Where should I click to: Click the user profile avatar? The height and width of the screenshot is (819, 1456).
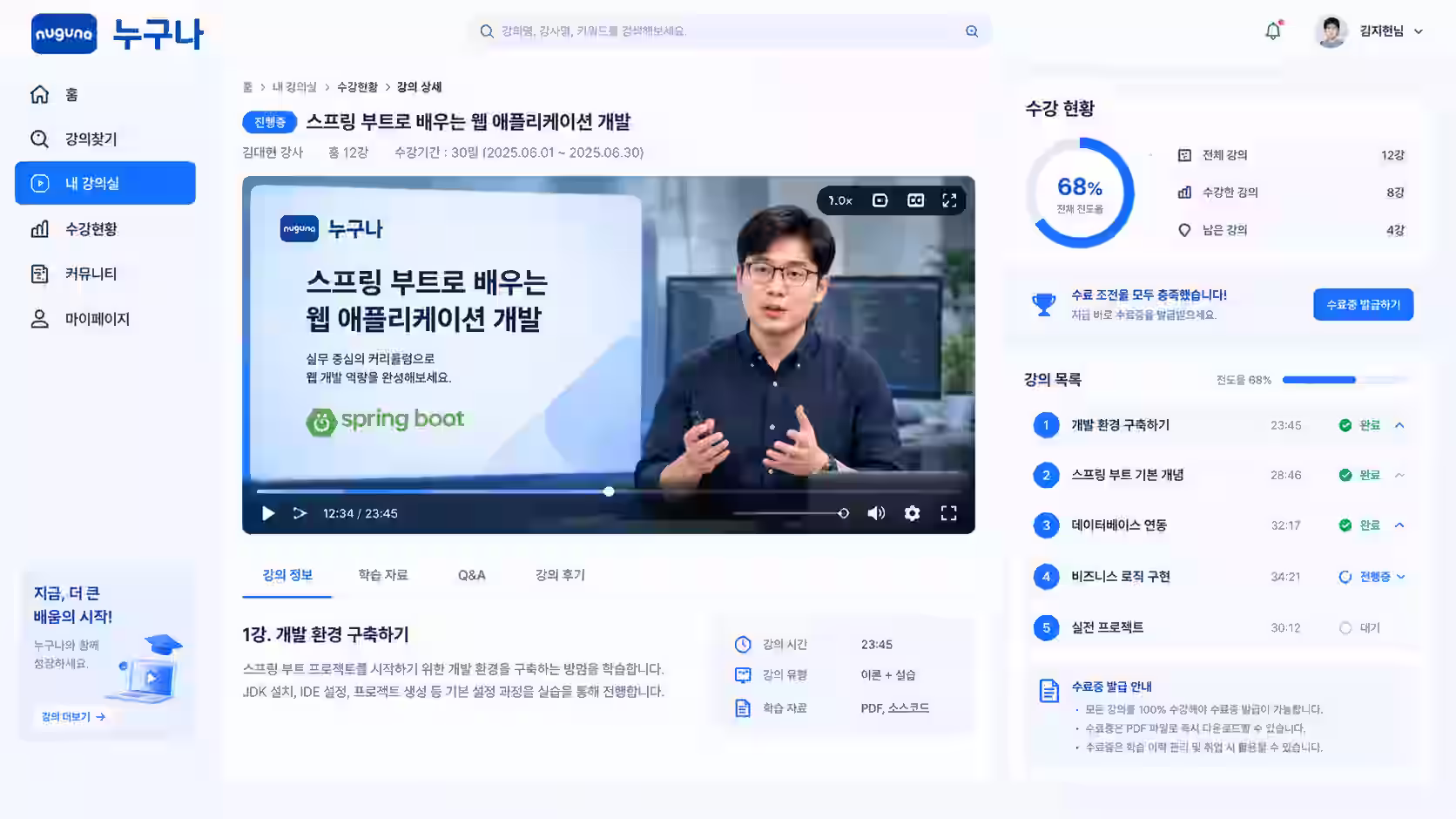point(1331,31)
